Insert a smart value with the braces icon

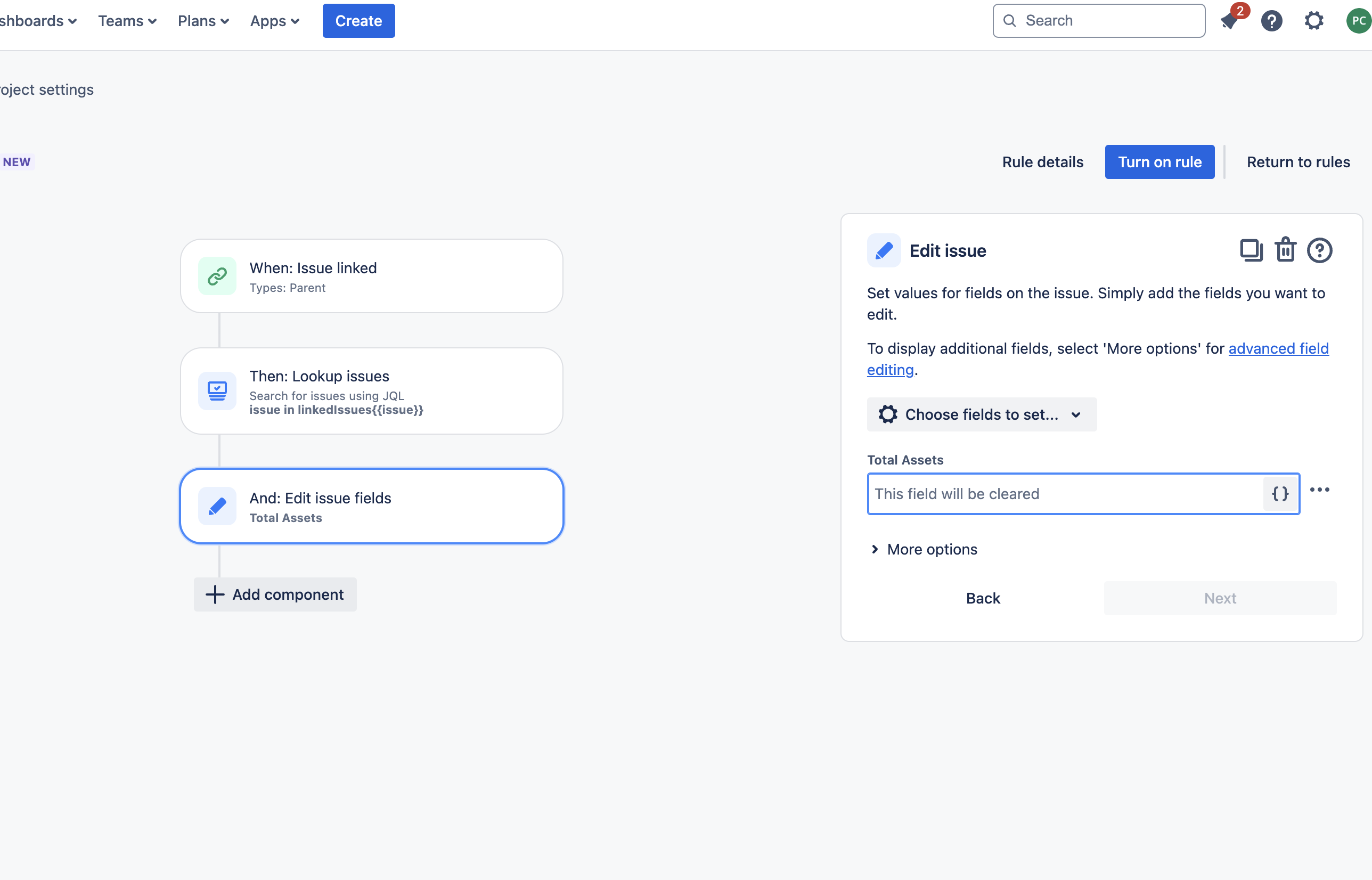point(1280,494)
